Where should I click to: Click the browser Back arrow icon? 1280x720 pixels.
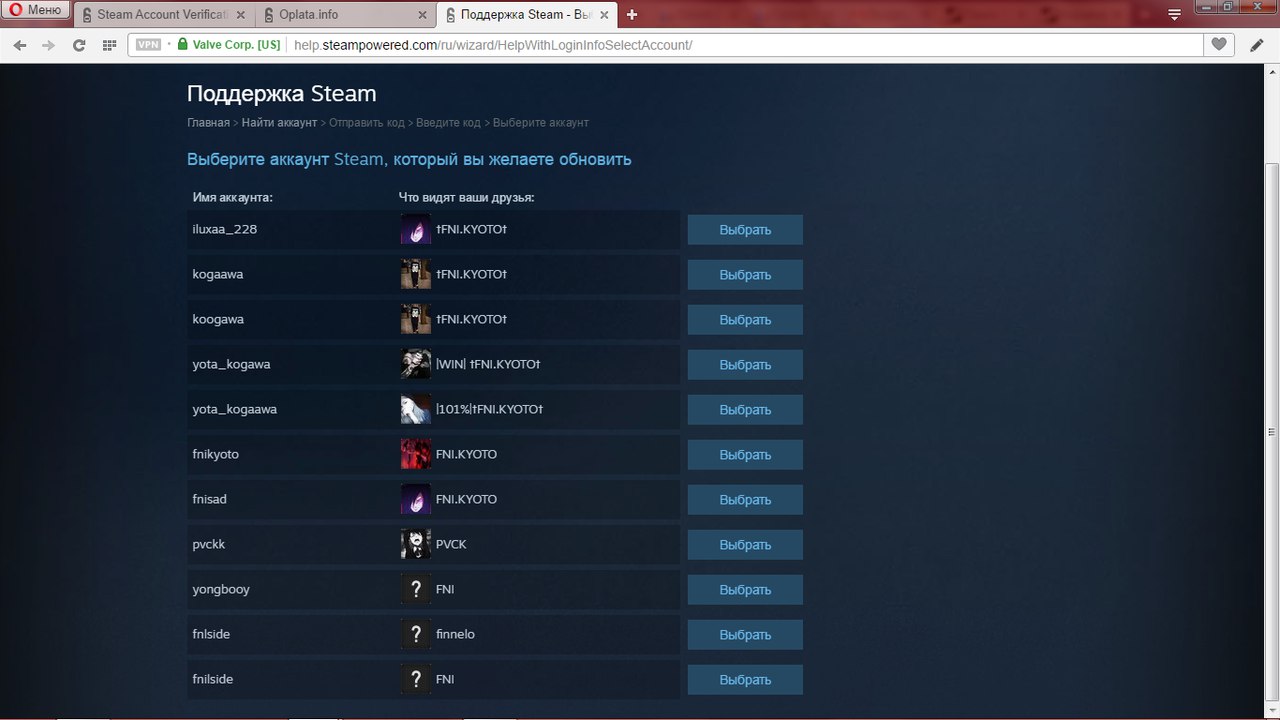(19, 45)
